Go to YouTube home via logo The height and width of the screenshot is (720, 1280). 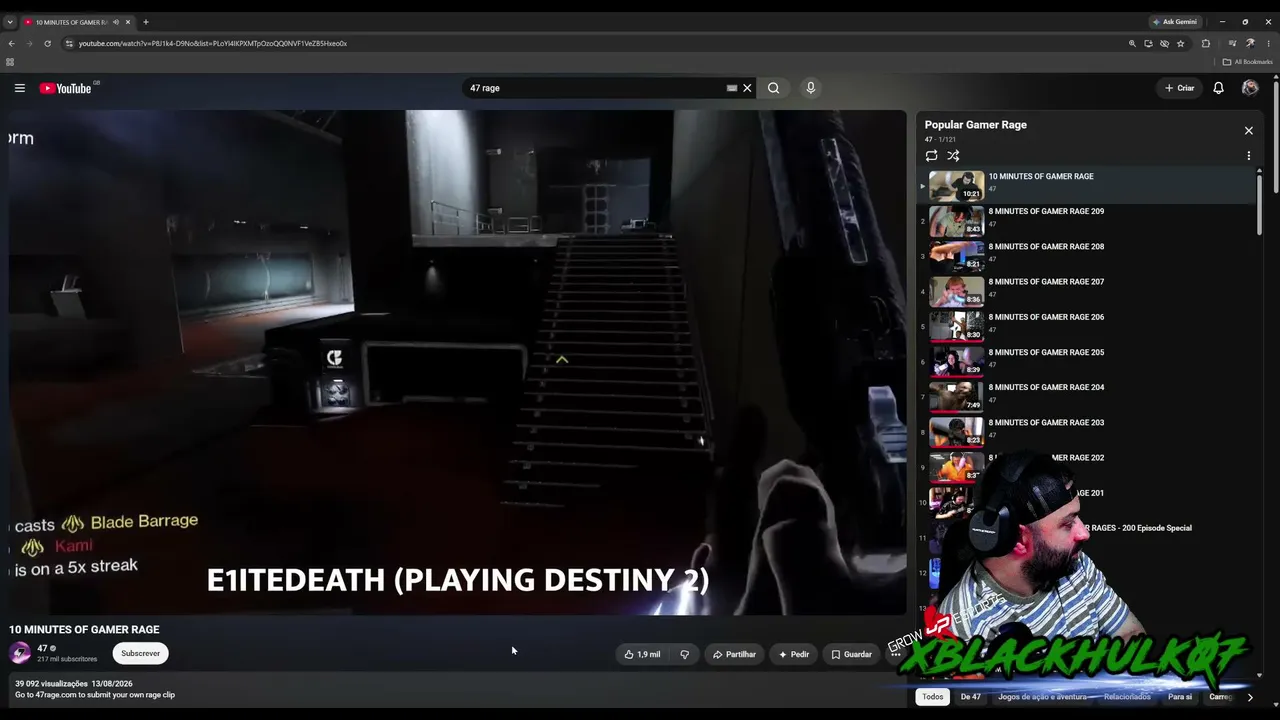pos(66,88)
